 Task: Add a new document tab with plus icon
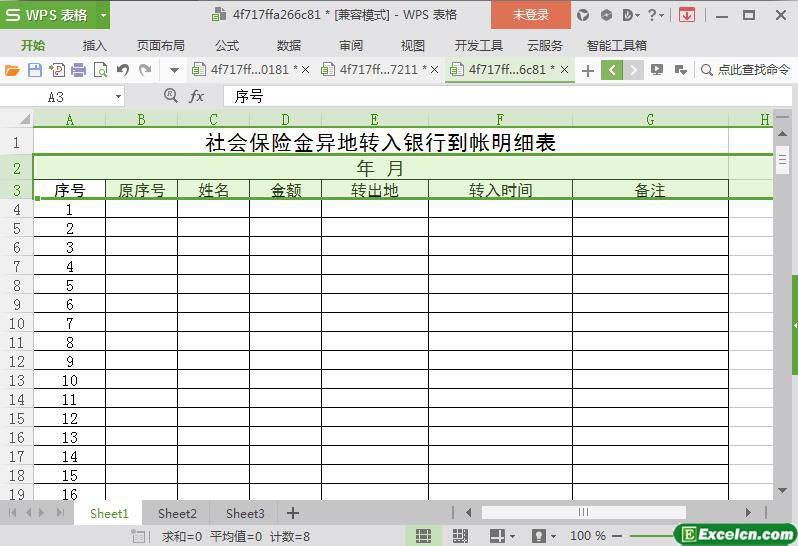click(588, 70)
